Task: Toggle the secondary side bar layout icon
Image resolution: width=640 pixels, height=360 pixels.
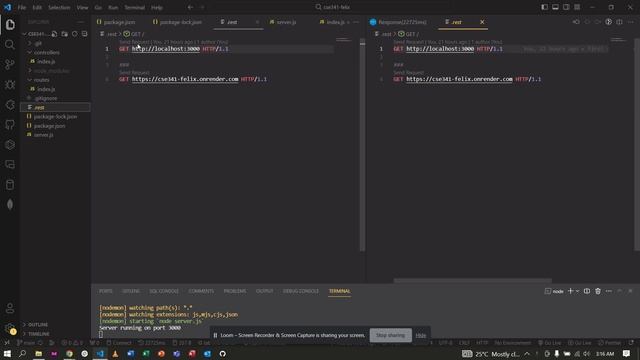Action: (566, 7)
